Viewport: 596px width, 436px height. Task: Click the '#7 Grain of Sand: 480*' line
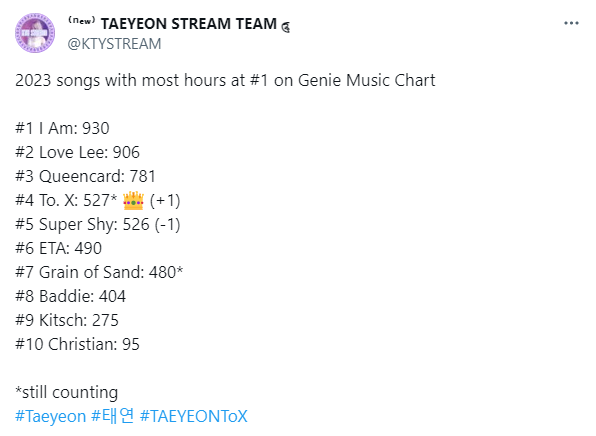[x=99, y=273]
